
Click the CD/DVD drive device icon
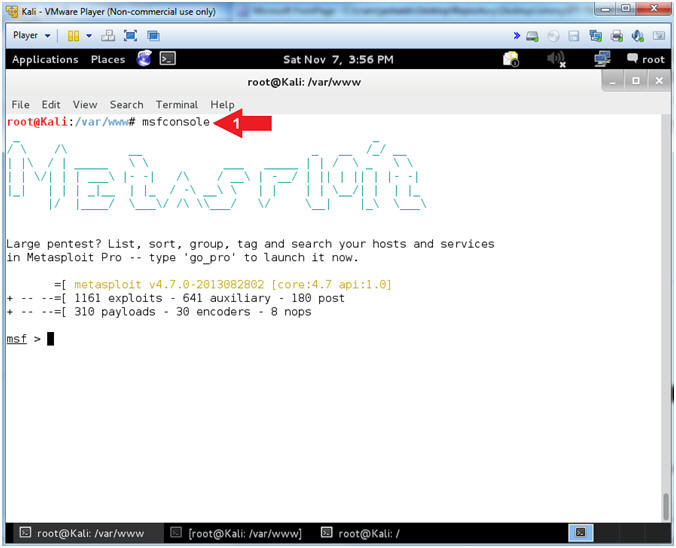tap(553, 36)
